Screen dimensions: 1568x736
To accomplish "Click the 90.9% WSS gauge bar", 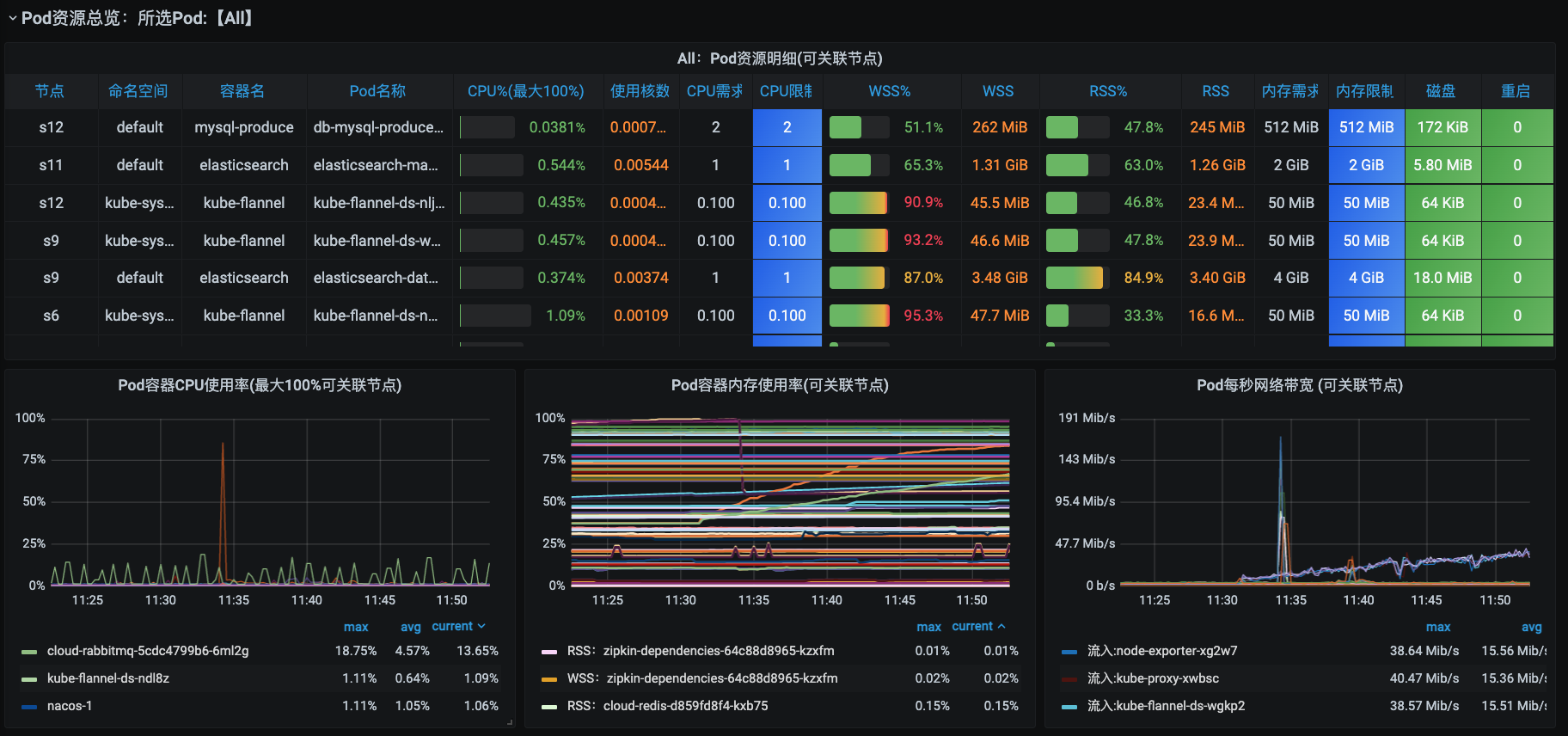I will click(859, 203).
